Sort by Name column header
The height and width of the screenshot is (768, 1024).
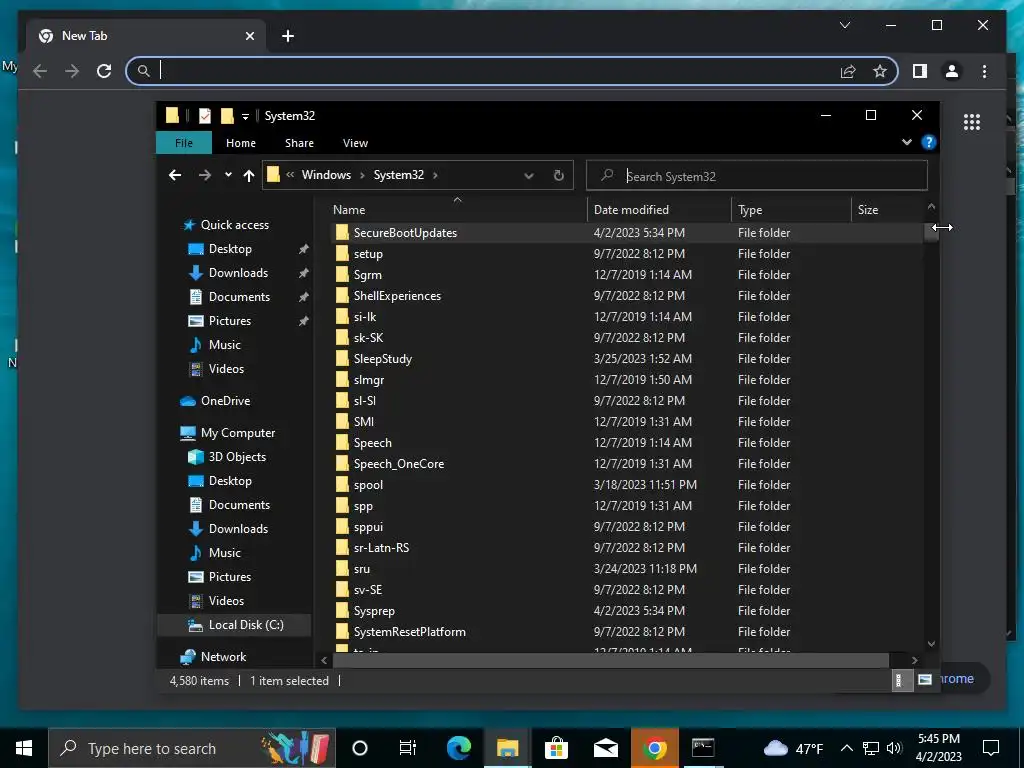[349, 210]
